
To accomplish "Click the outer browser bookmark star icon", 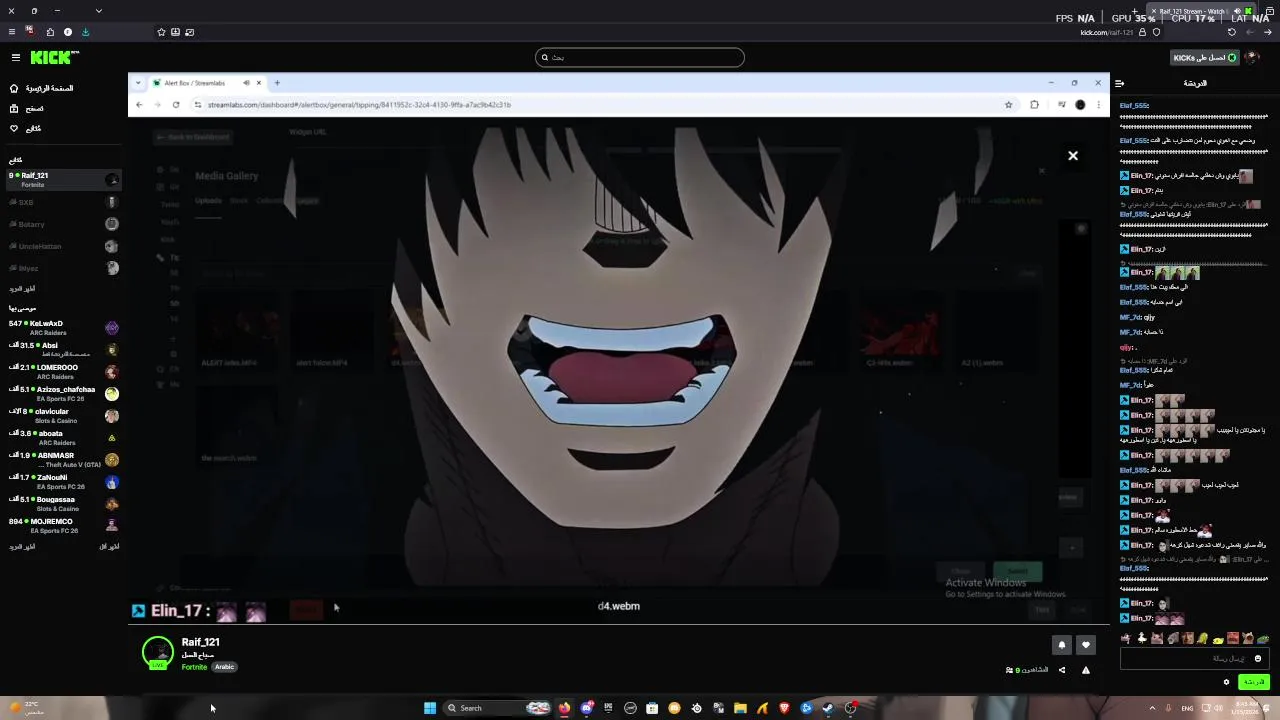I will 161,32.
